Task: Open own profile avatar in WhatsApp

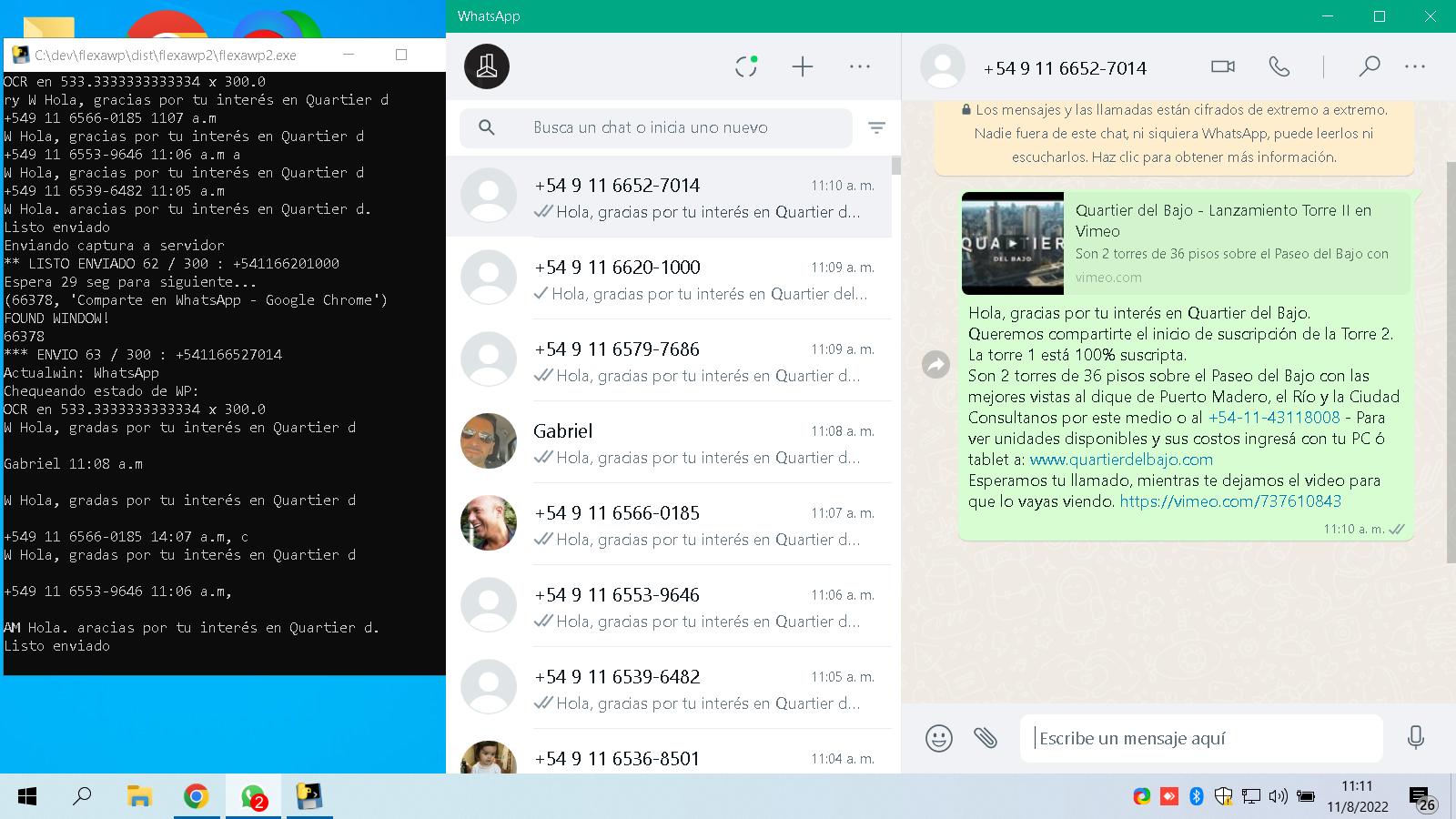Action: (x=487, y=66)
